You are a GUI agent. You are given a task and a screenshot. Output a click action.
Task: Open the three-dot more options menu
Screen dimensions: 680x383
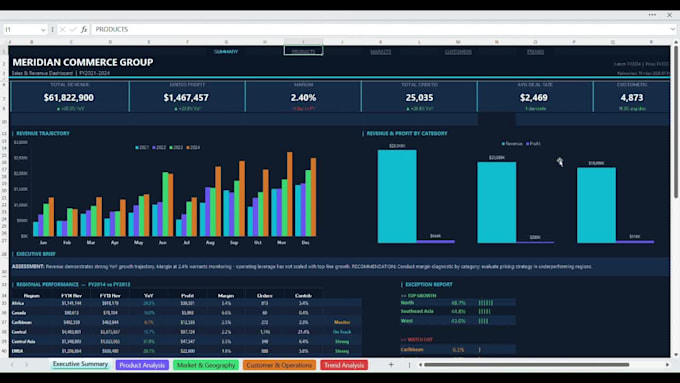tap(652, 15)
